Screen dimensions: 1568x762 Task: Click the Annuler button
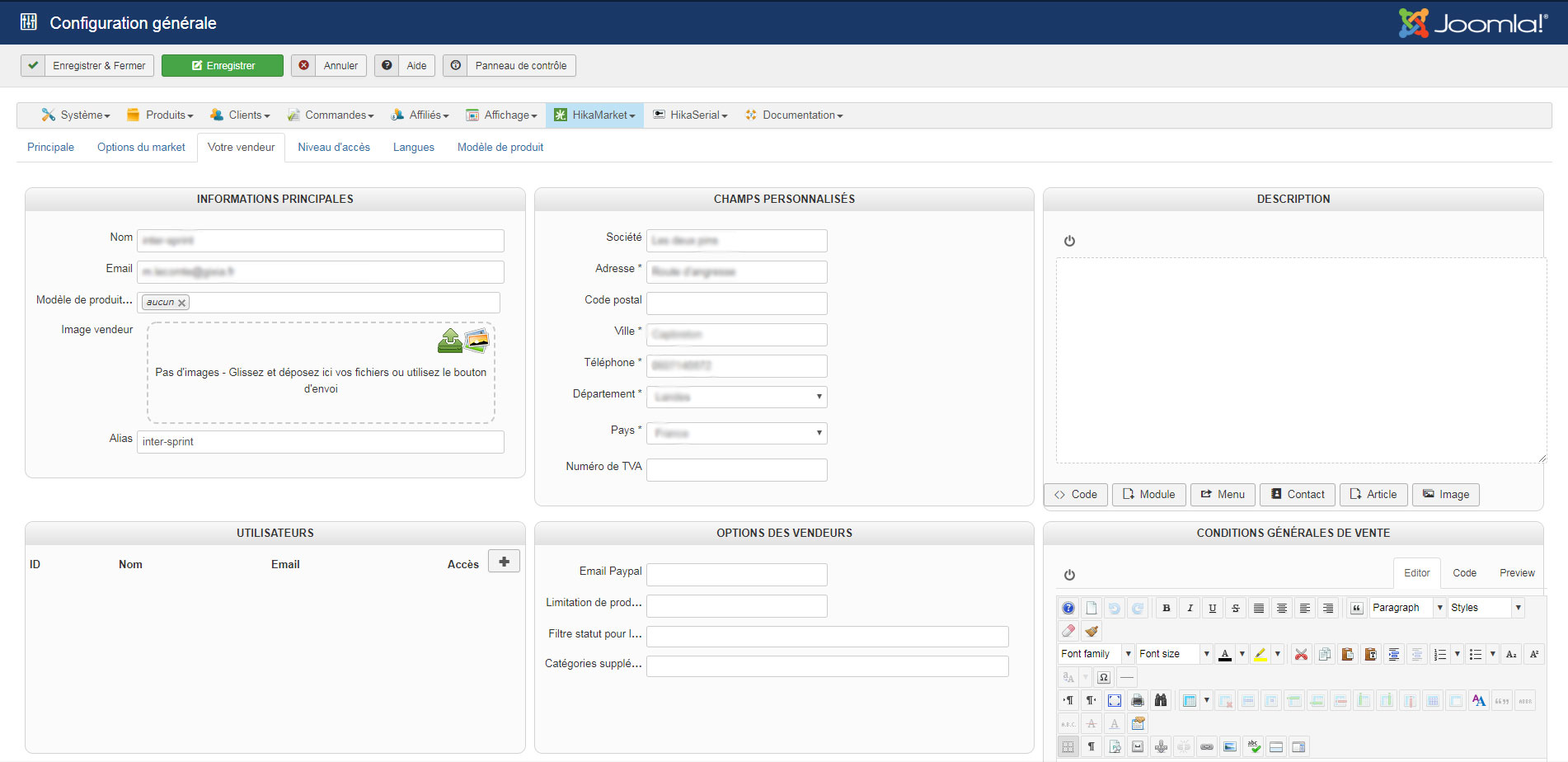[x=329, y=66]
